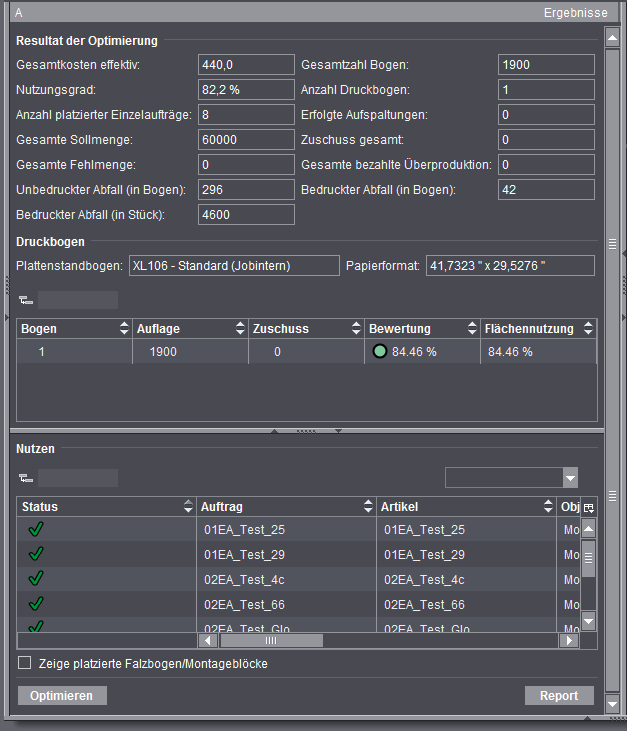The width and height of the screenshot is (627, 731).
Task: Click the Bedruckter Abfall (in Stück) field 4600
Action: 246,214
